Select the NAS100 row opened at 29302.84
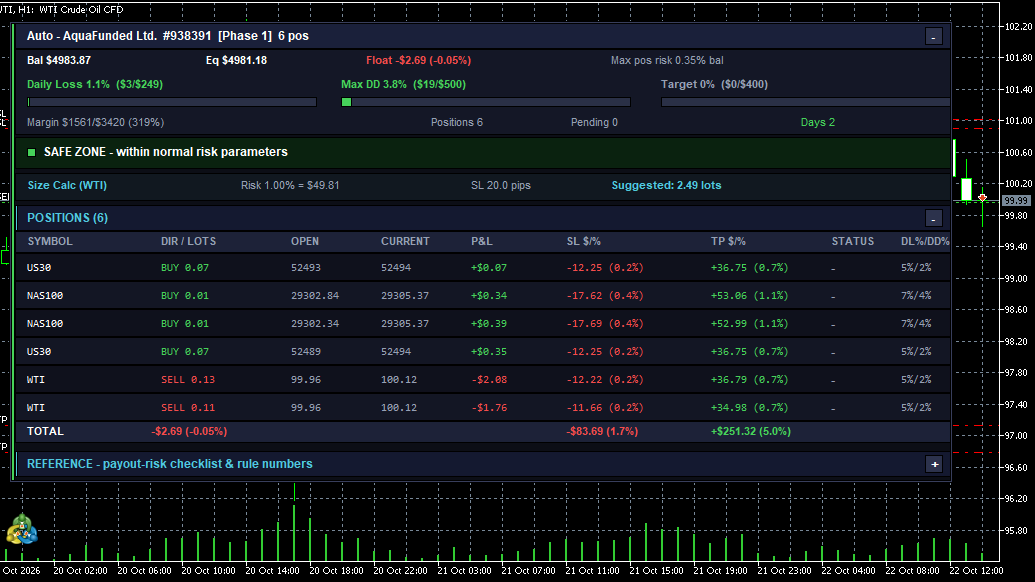Image resolution: width=1035 pixels, height=582 pixels. pyautogui.click(x=483, y=296)
